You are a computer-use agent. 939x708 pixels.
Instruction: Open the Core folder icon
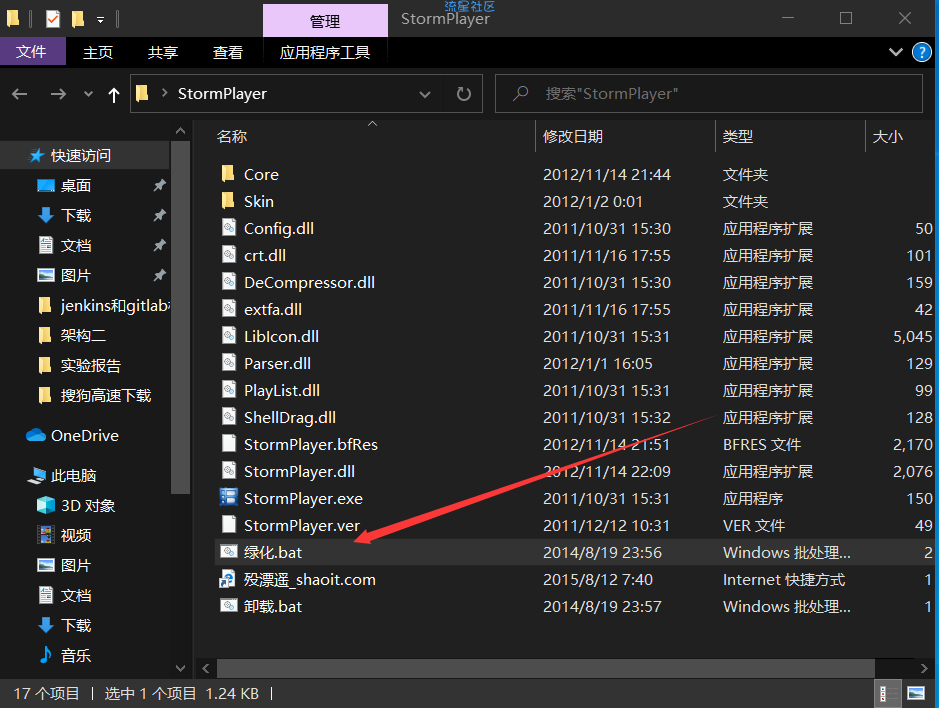228,174
